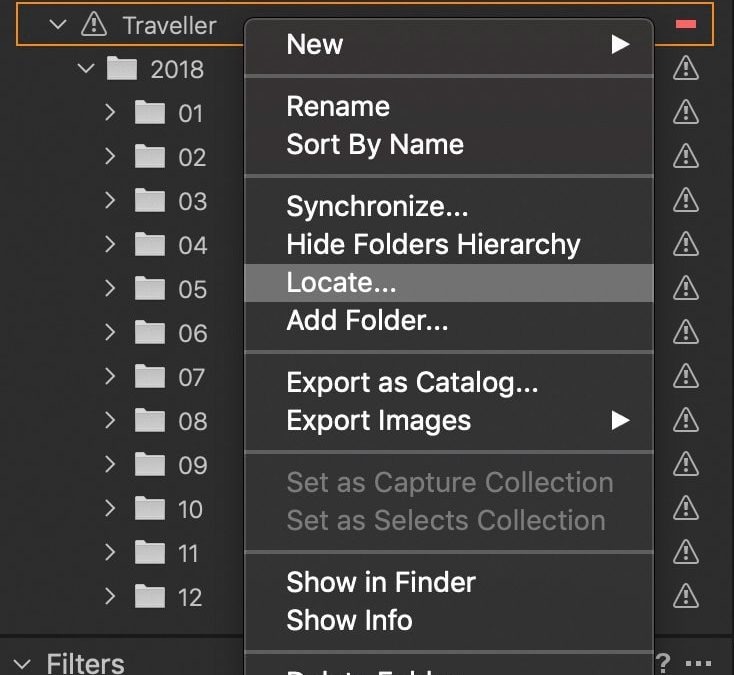Expand folder 01 with its chevron
This screenshot has width=734, height=675.
(110, 113)
